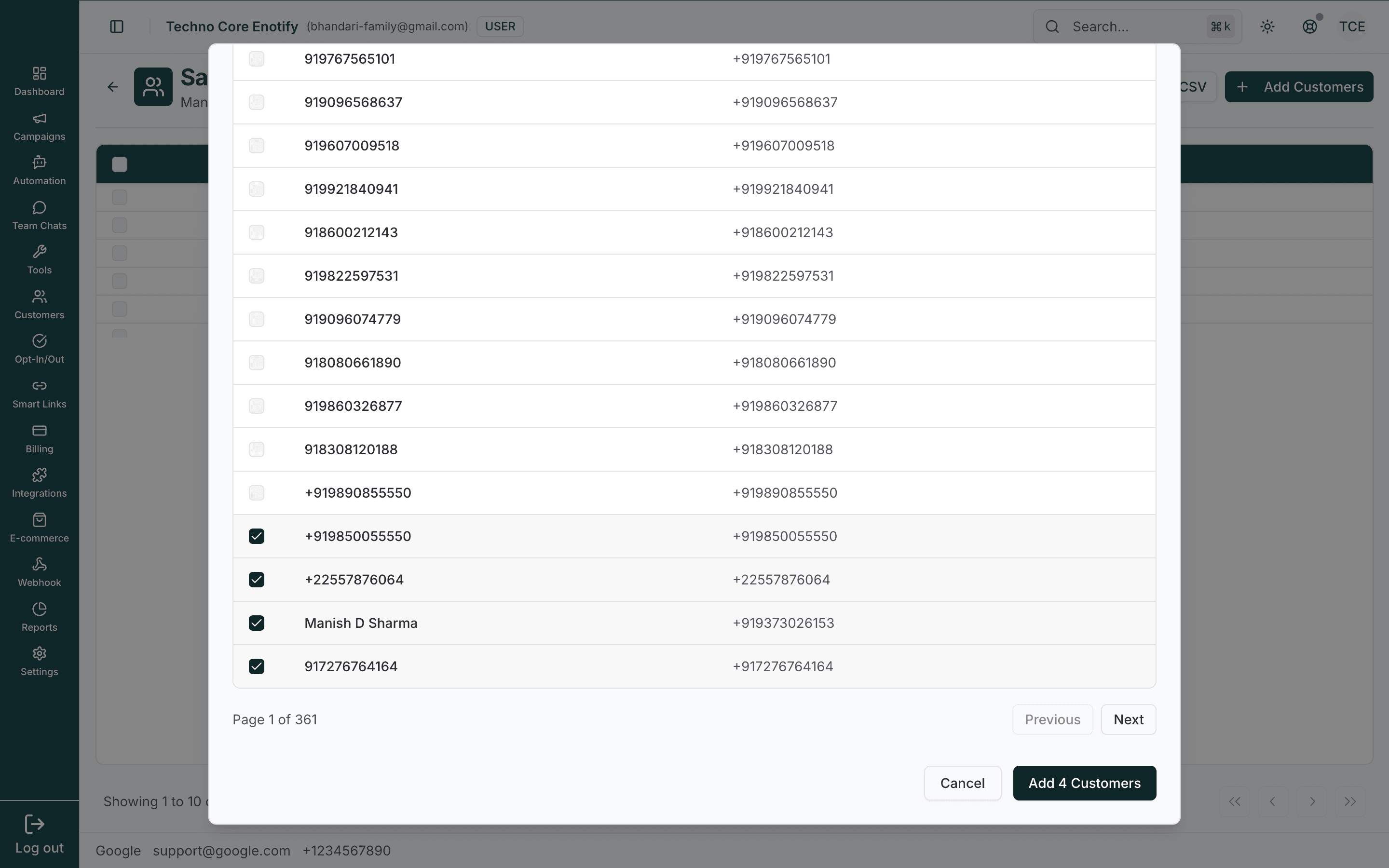1389x868 pixels.
Task: Open the support lifebuoy icon
Action: (x=1310, y=27)
